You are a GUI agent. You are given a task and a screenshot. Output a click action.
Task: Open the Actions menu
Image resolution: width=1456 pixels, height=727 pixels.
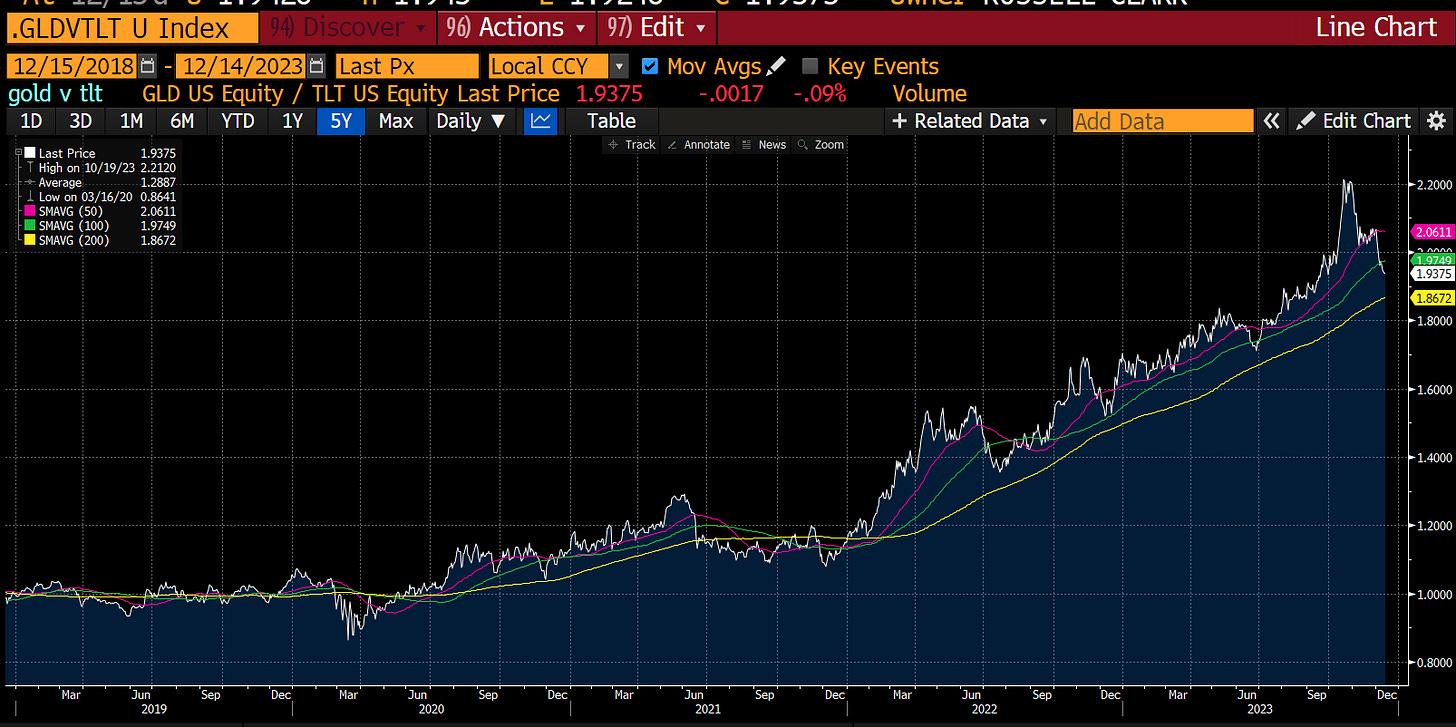click(516, 27)
